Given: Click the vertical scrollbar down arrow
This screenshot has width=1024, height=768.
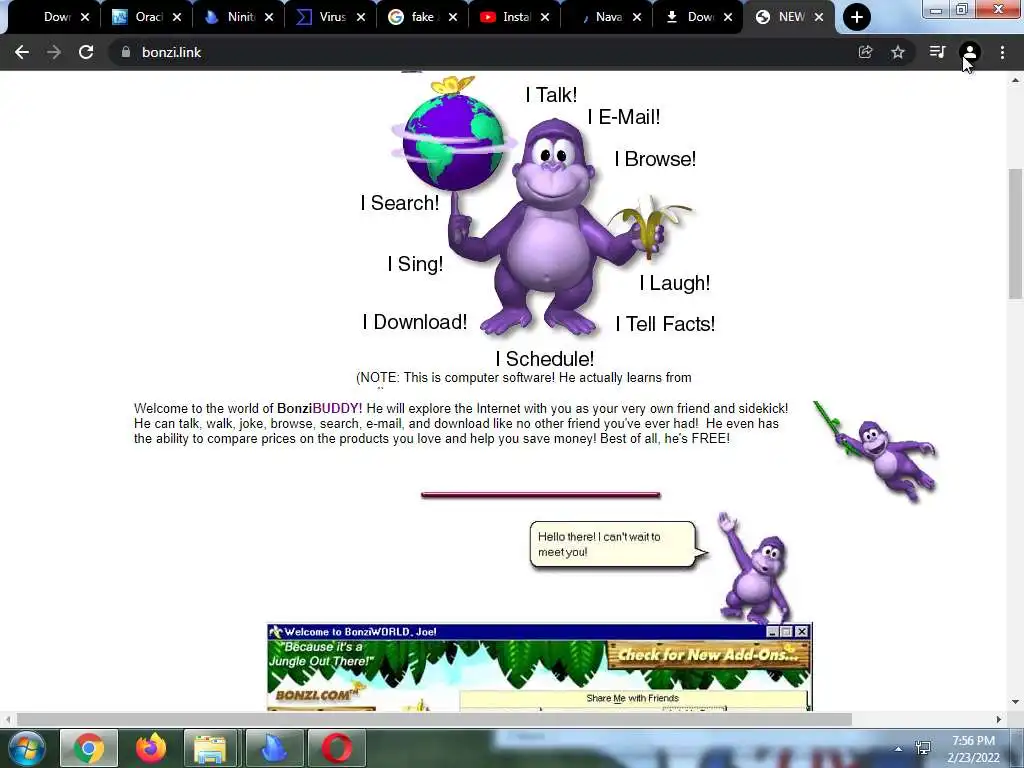Looking at the screenshot, I should [x=1016, y=702].
